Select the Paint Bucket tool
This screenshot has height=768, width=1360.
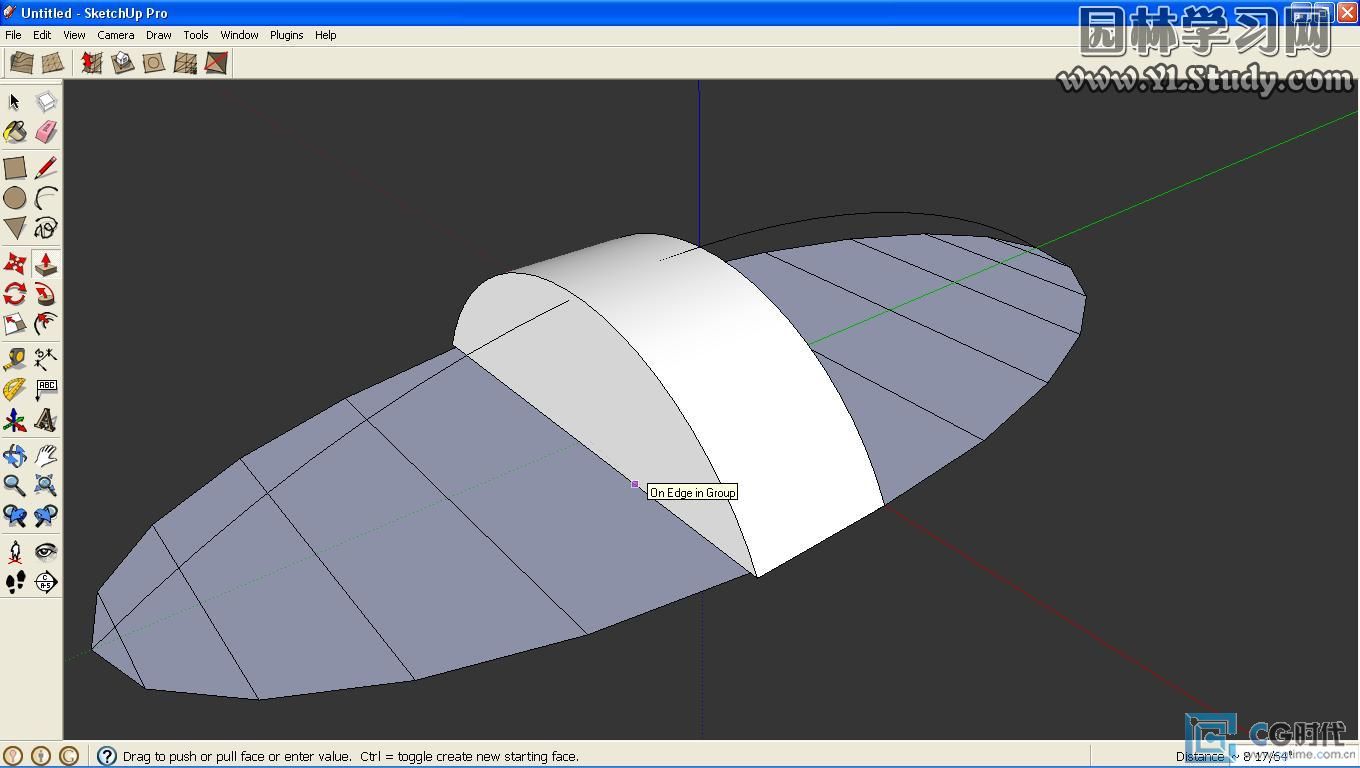click(x=14, y=132)
